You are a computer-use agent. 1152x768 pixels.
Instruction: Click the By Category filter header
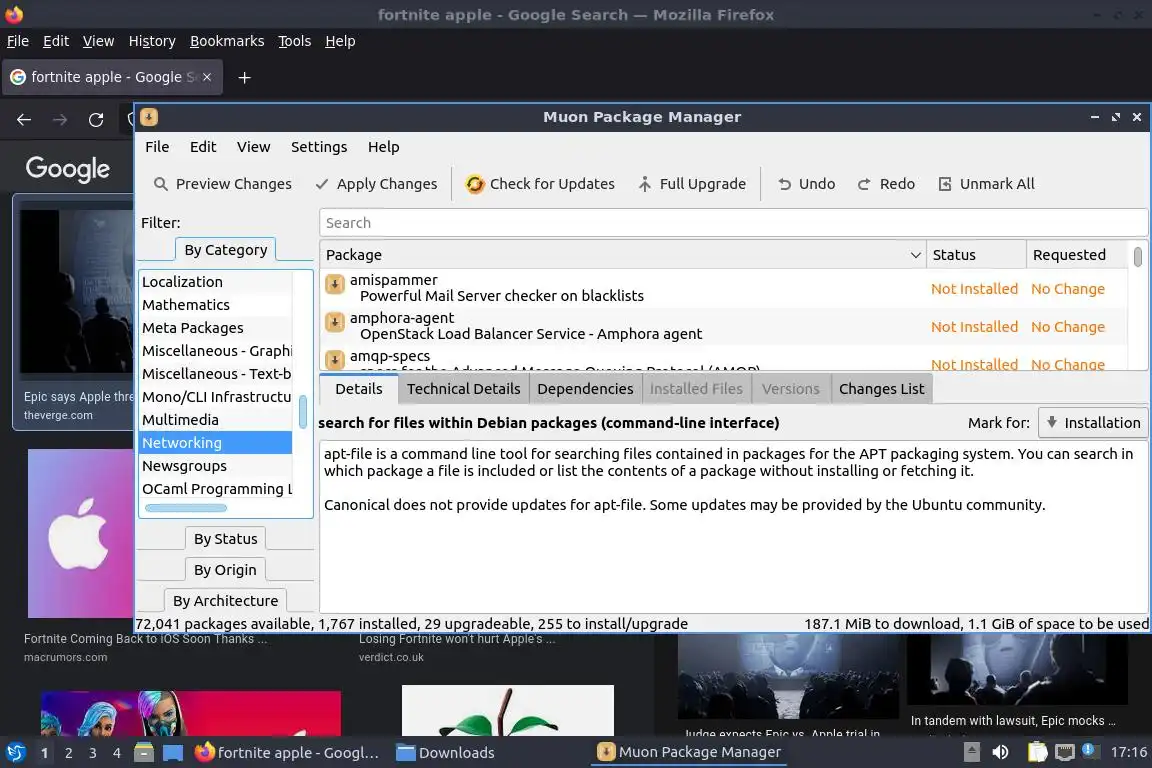pos(226,250)
